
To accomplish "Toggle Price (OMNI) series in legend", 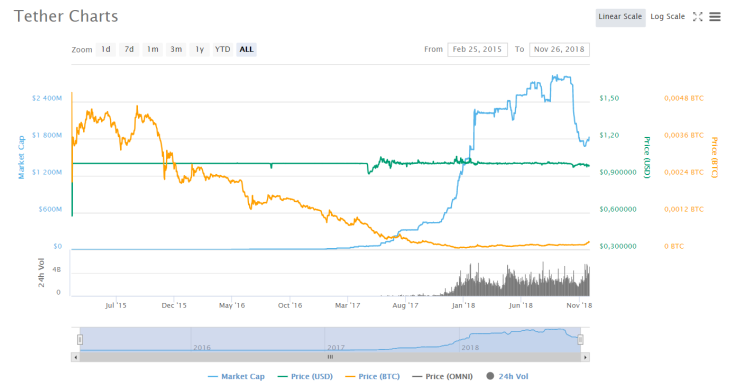I will tap(442, 376).
